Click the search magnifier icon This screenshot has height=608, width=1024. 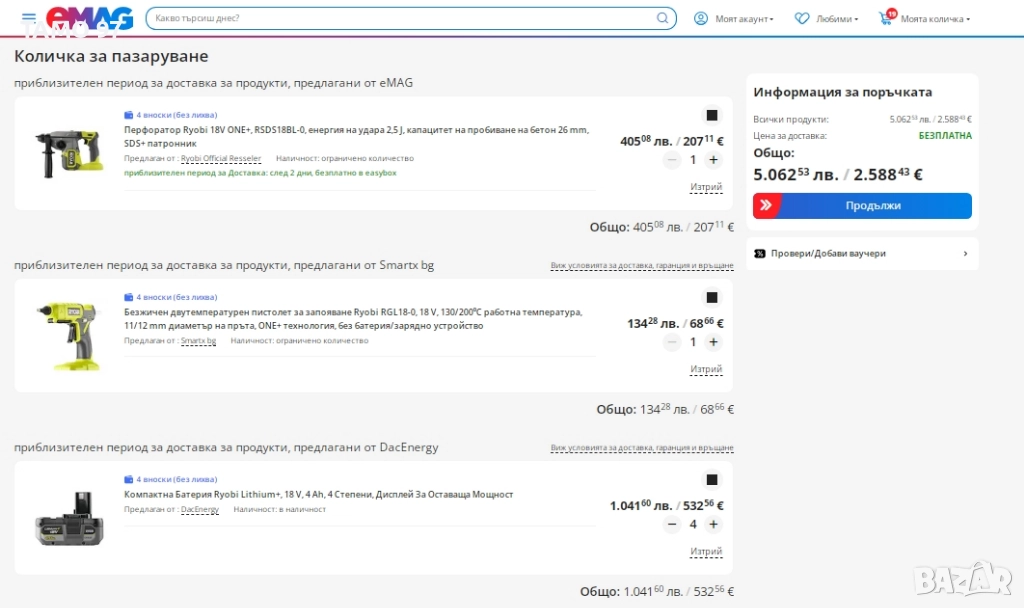662,18
